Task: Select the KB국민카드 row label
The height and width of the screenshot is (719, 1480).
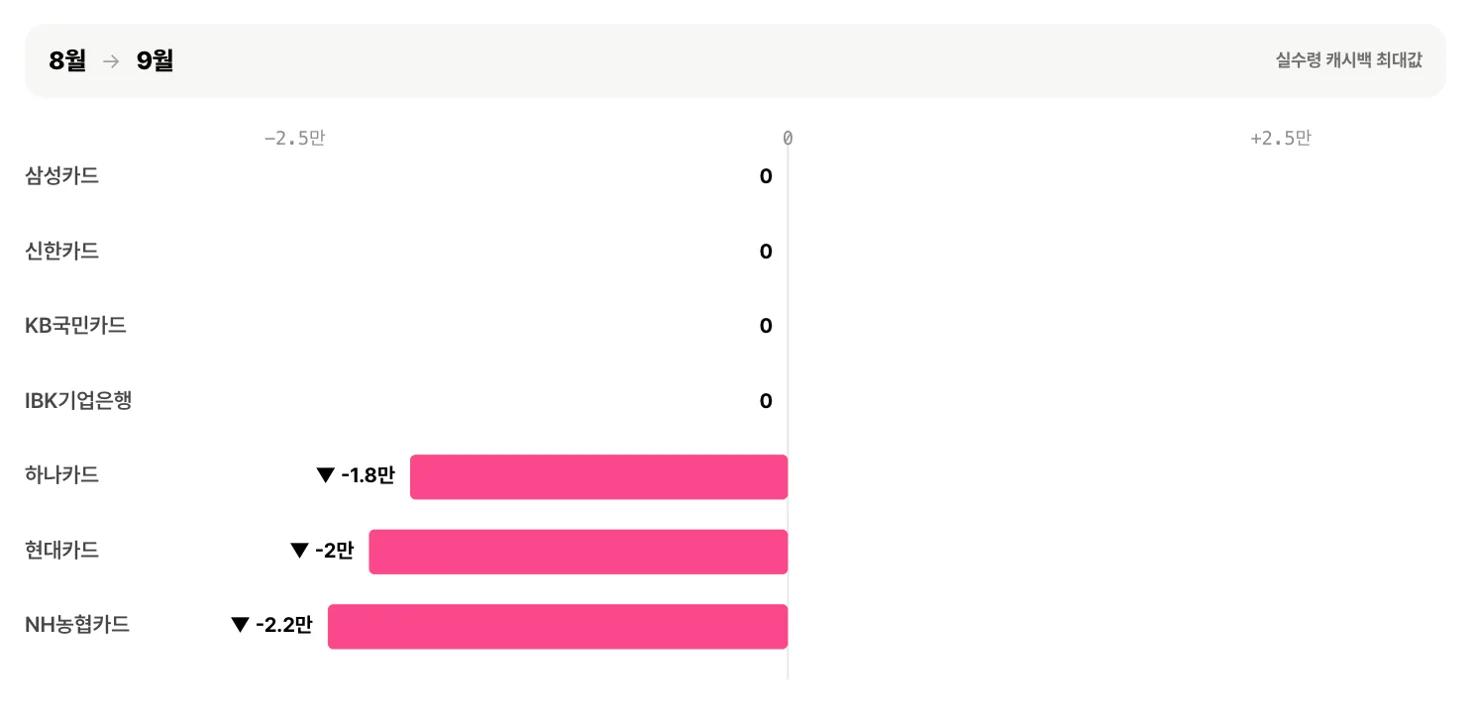Action: pos(76,326)
